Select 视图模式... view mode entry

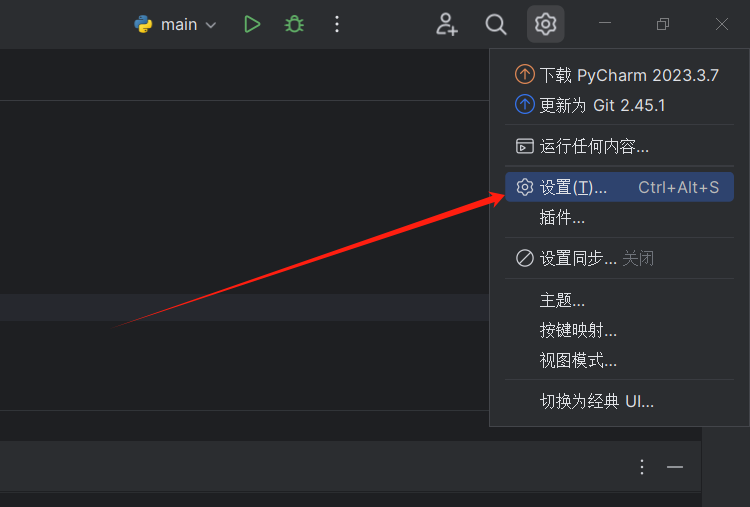pos(619,360)
